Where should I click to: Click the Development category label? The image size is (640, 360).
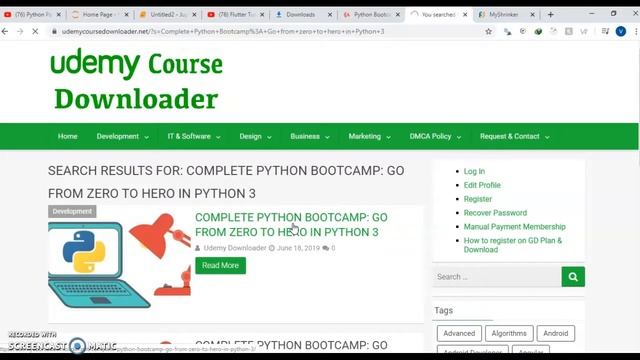72,211
